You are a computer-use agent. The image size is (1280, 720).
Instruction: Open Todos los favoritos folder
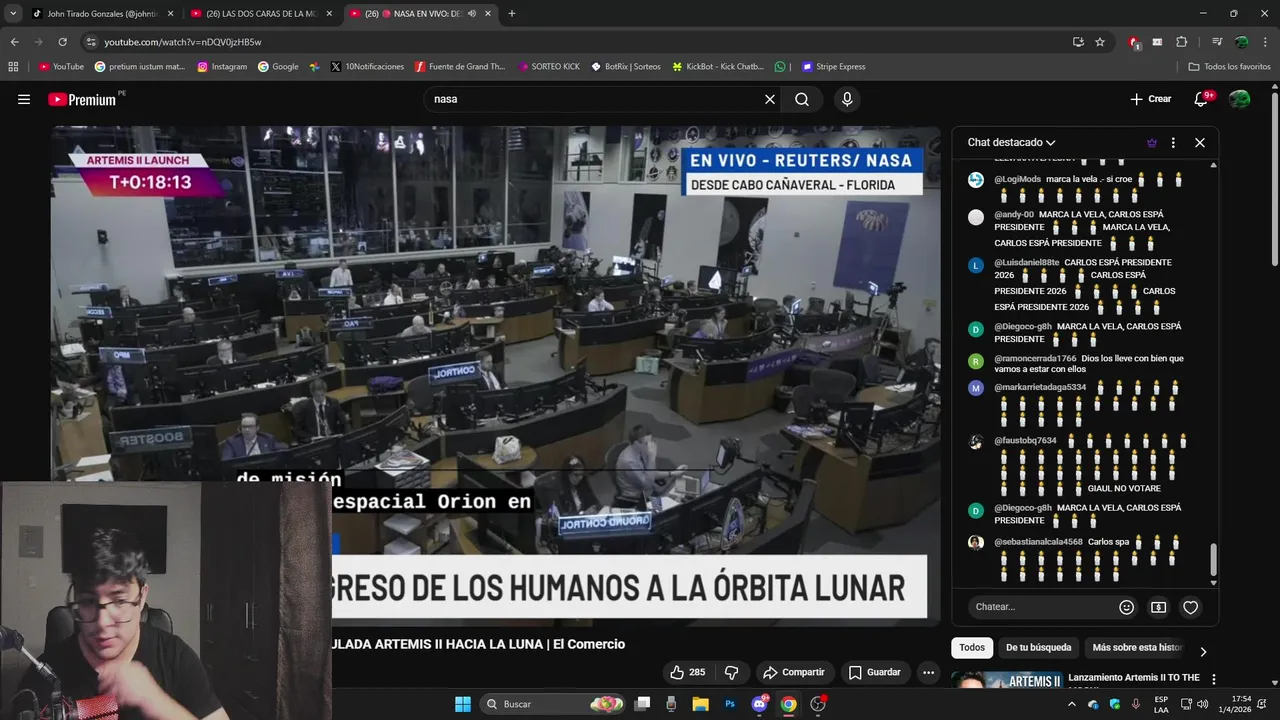[1230, 67]
